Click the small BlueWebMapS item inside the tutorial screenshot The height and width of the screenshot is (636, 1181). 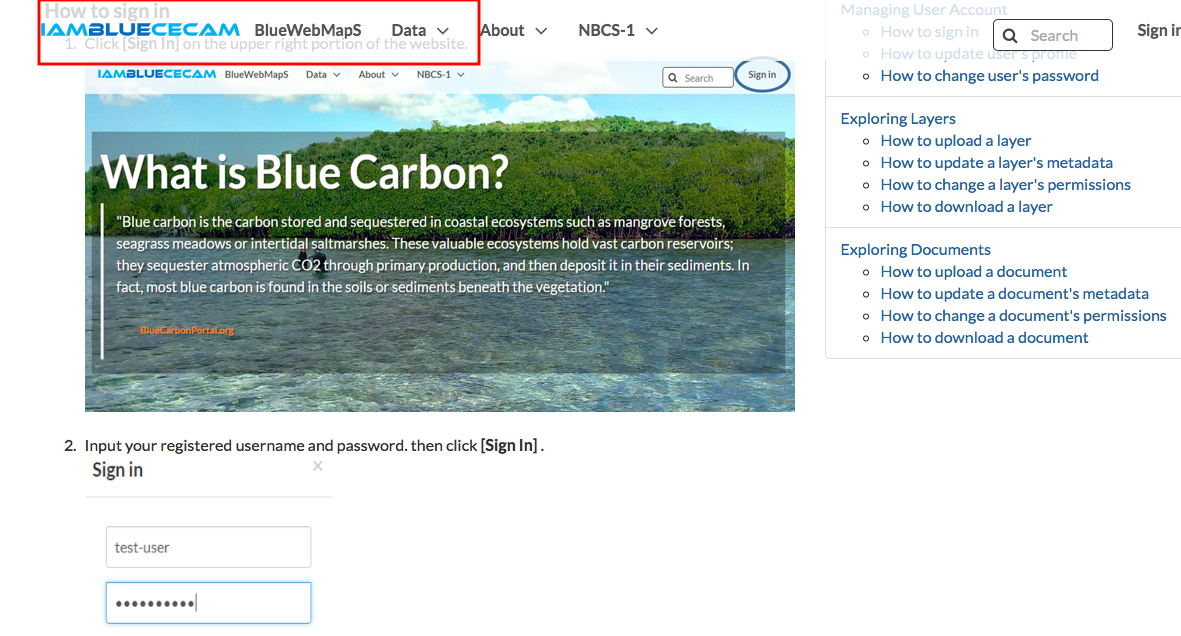(256, 75)
